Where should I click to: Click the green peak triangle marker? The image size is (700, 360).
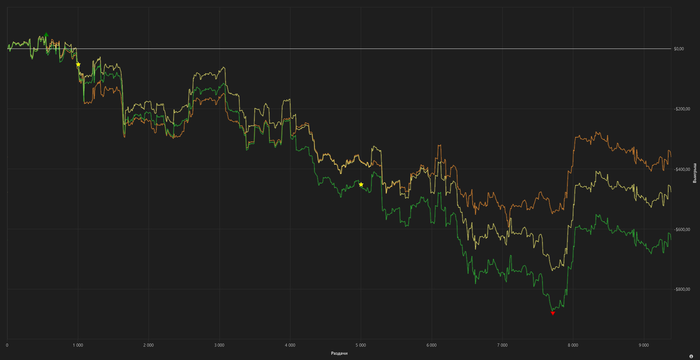46,34
